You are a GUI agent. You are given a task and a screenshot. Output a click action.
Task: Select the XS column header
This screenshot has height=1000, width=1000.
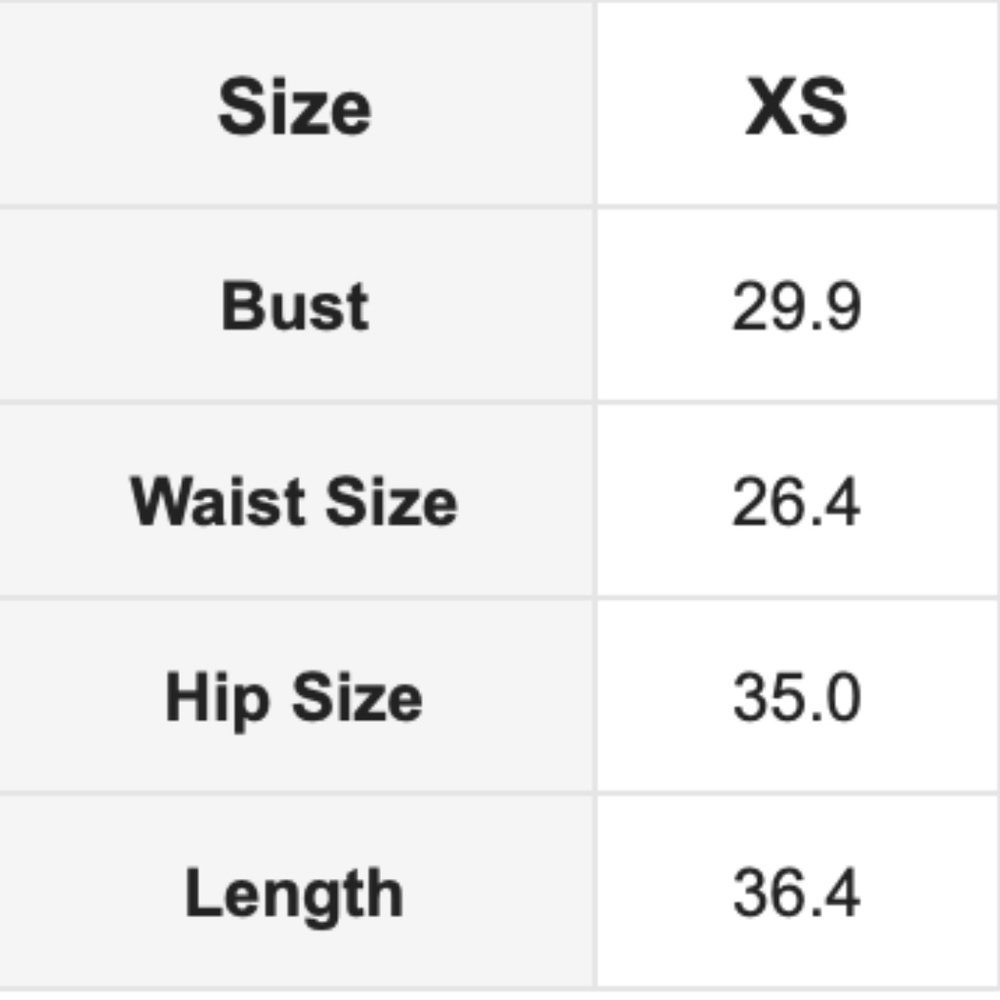[796, 107]
